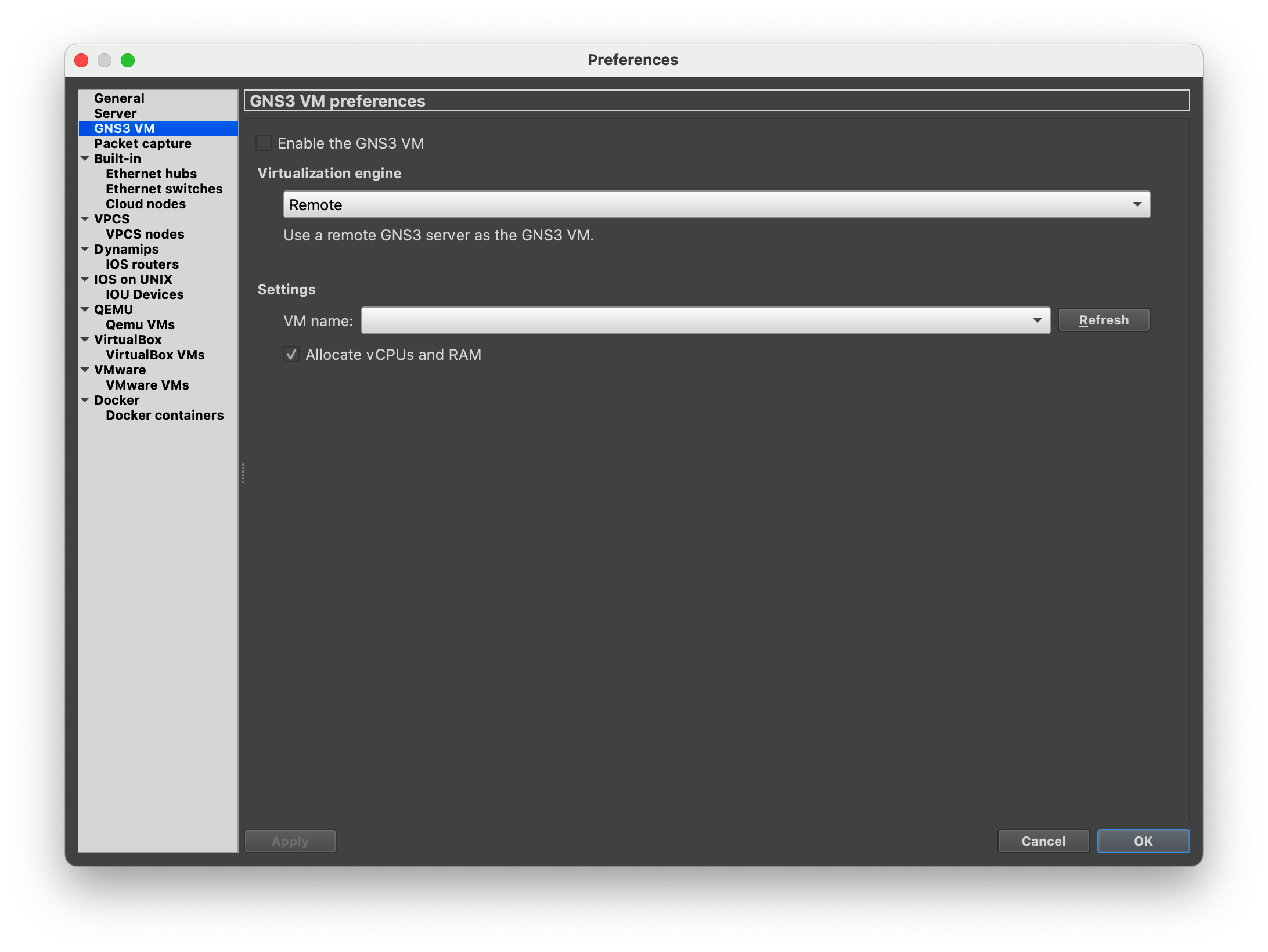Select the Docker category label
The width and height of the screenshot is (1268, 952).
pos(117,400)
